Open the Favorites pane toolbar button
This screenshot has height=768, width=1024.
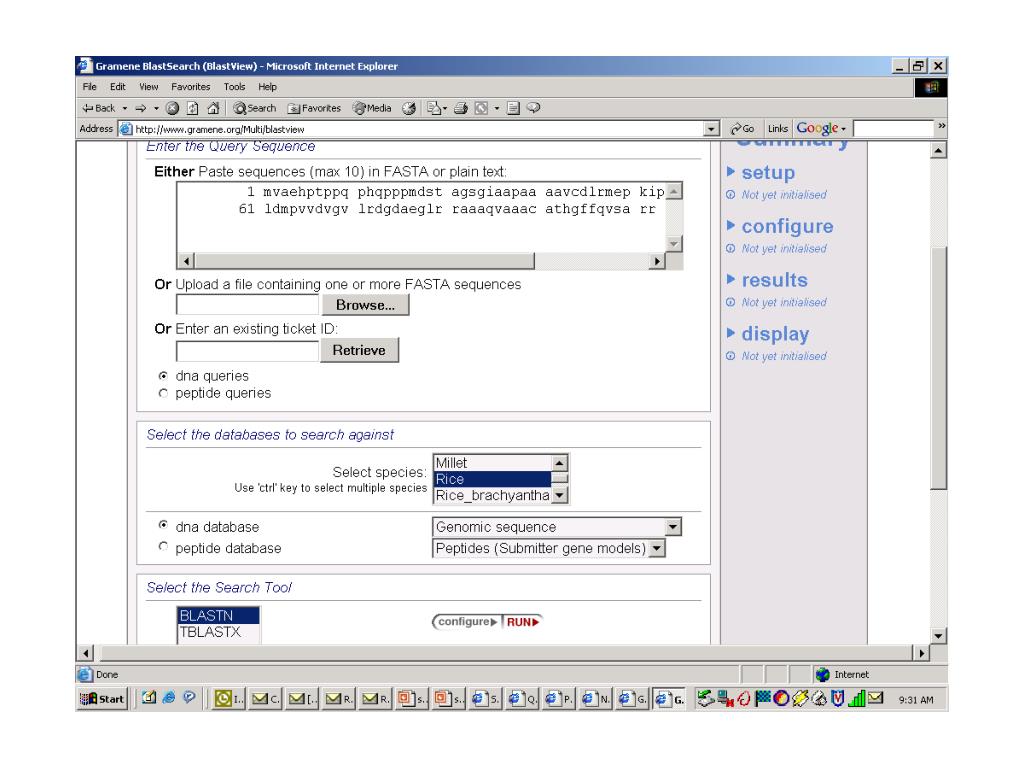coord(314,108)
